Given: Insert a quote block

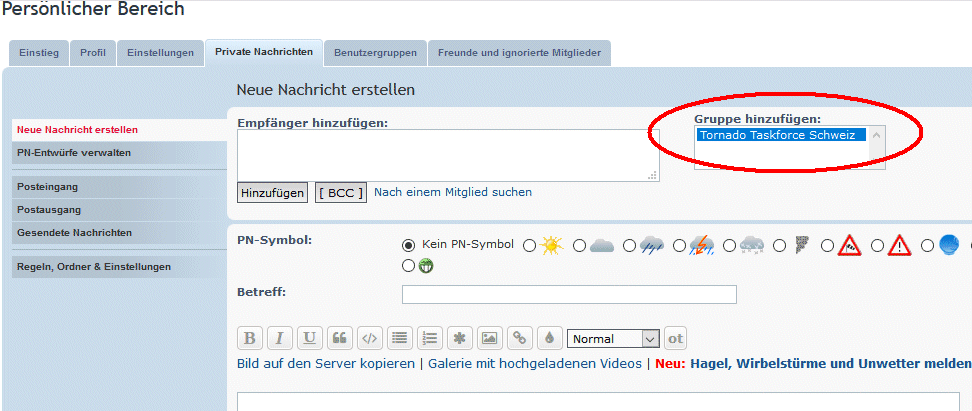Looking at the screenshot, I should 339,338.
